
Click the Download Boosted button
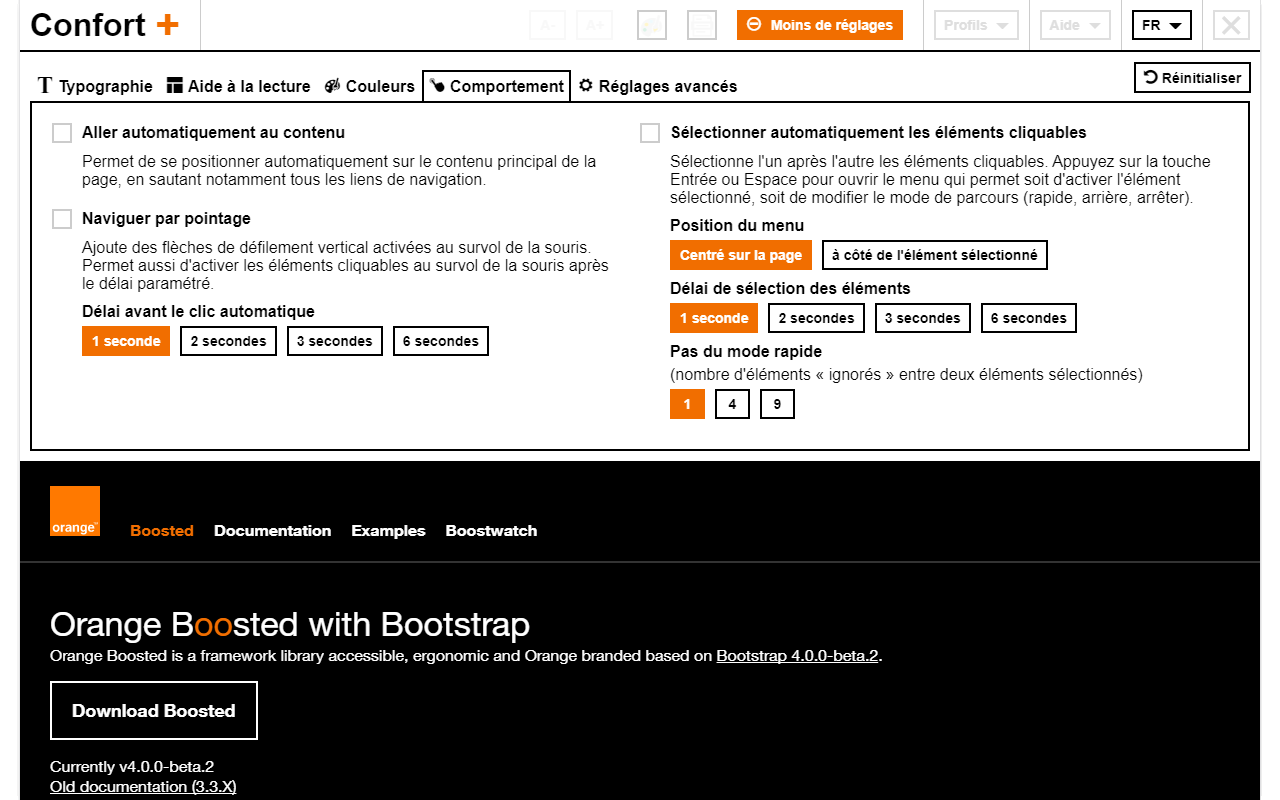(x=154, y=711)
